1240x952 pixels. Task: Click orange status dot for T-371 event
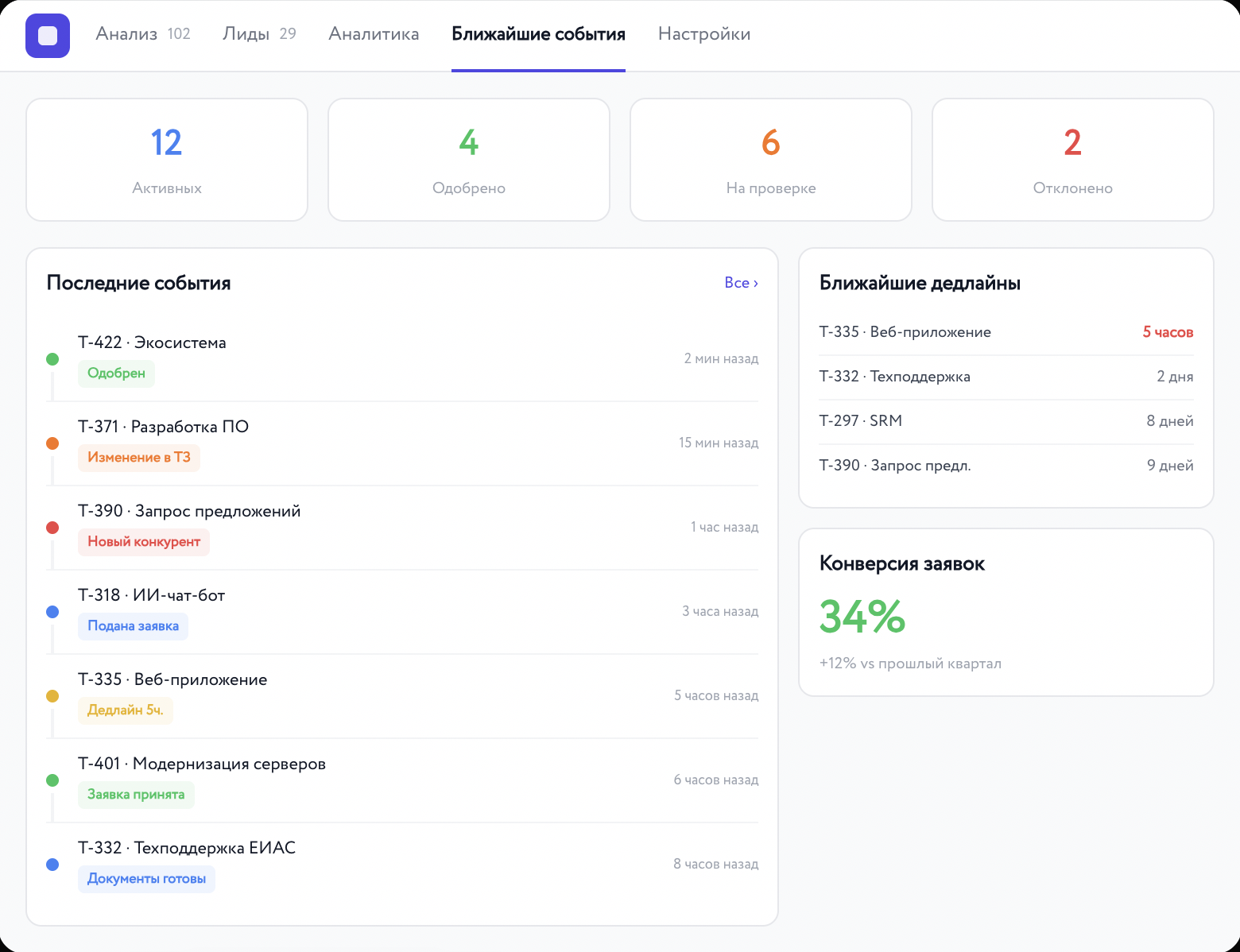tap(52, 443)
